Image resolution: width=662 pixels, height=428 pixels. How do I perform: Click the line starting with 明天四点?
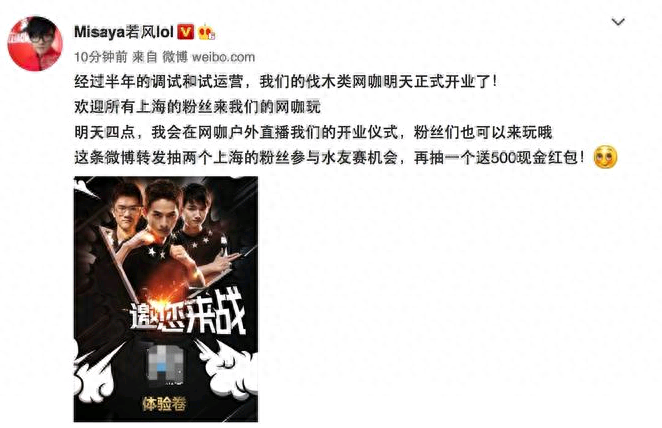313,133
